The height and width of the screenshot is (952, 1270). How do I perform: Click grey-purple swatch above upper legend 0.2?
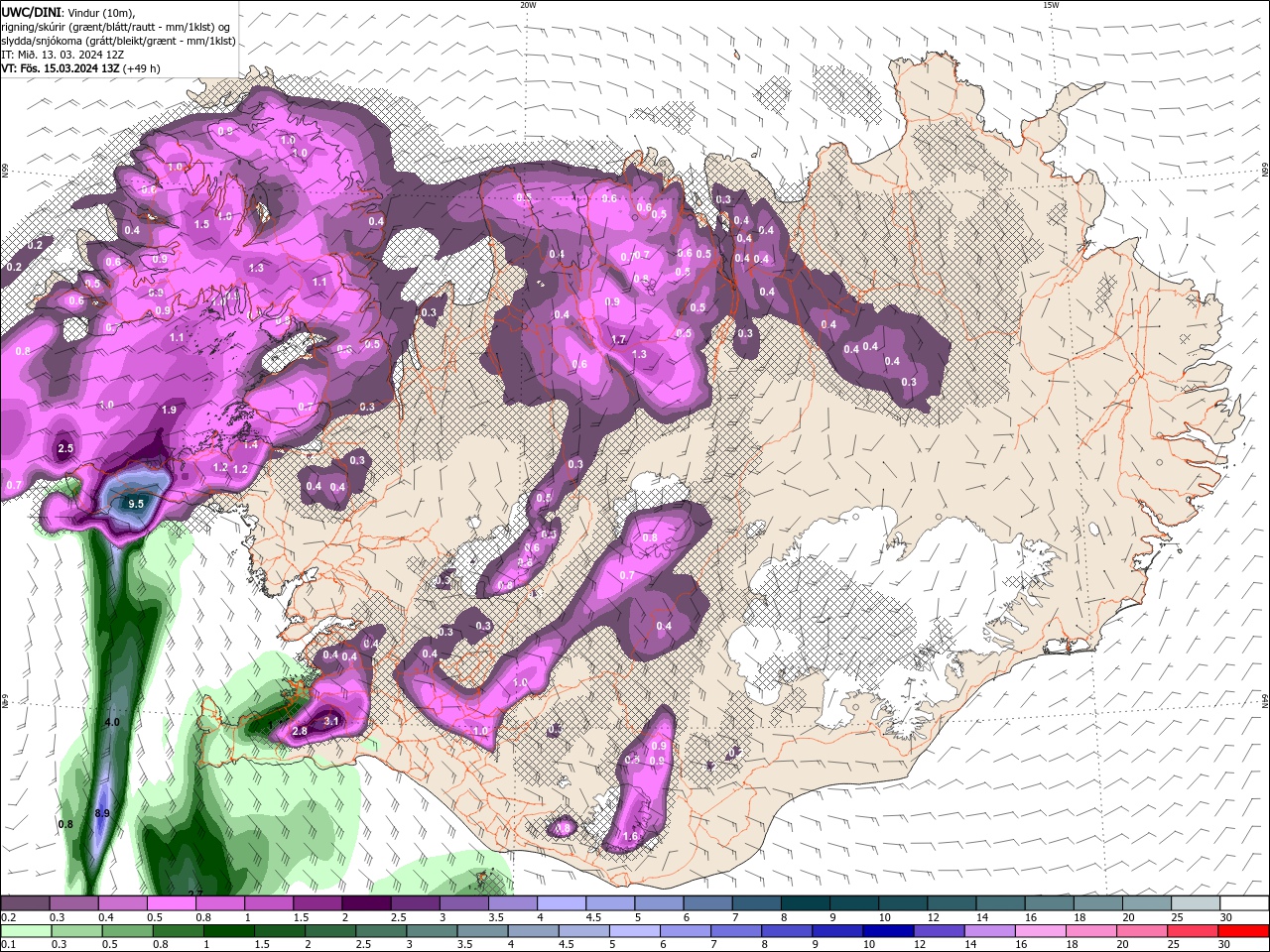pyautogui.click(x=25, y=903)
